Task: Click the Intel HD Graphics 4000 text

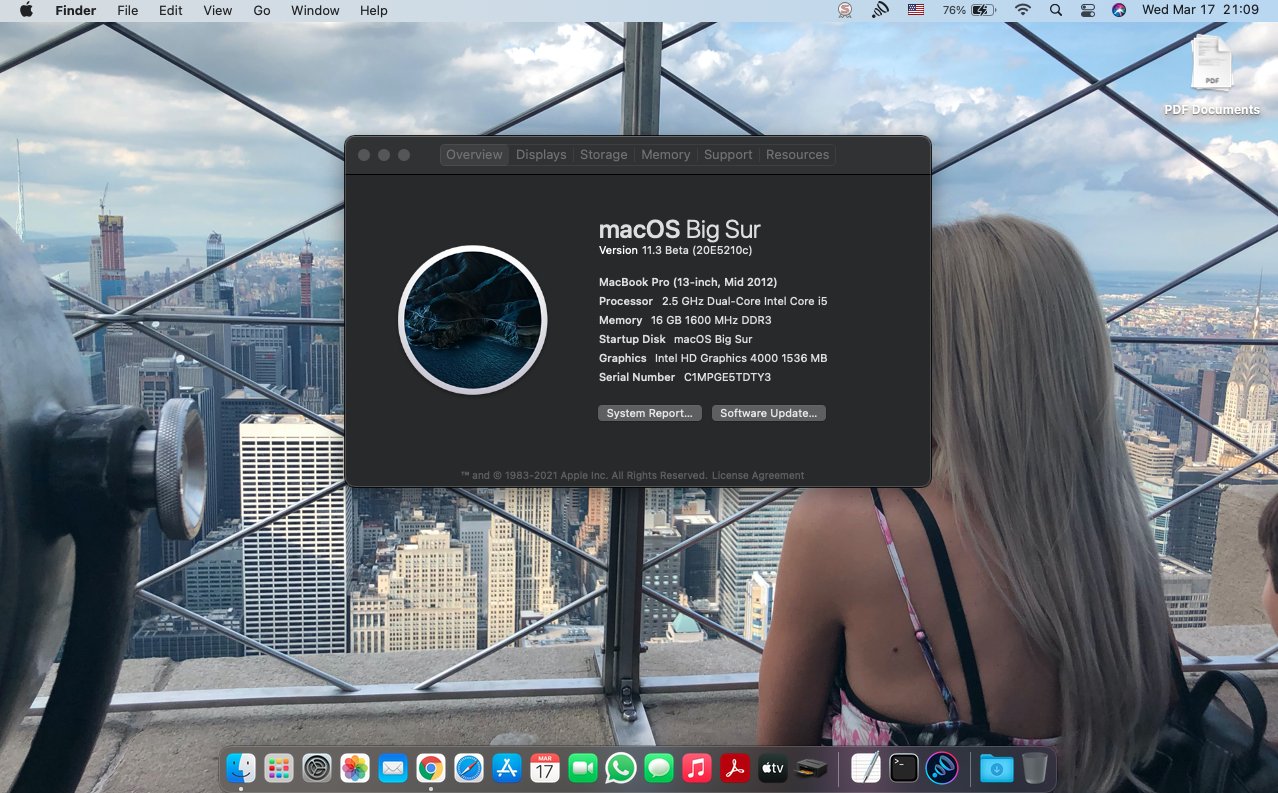Action: point(741,358)
